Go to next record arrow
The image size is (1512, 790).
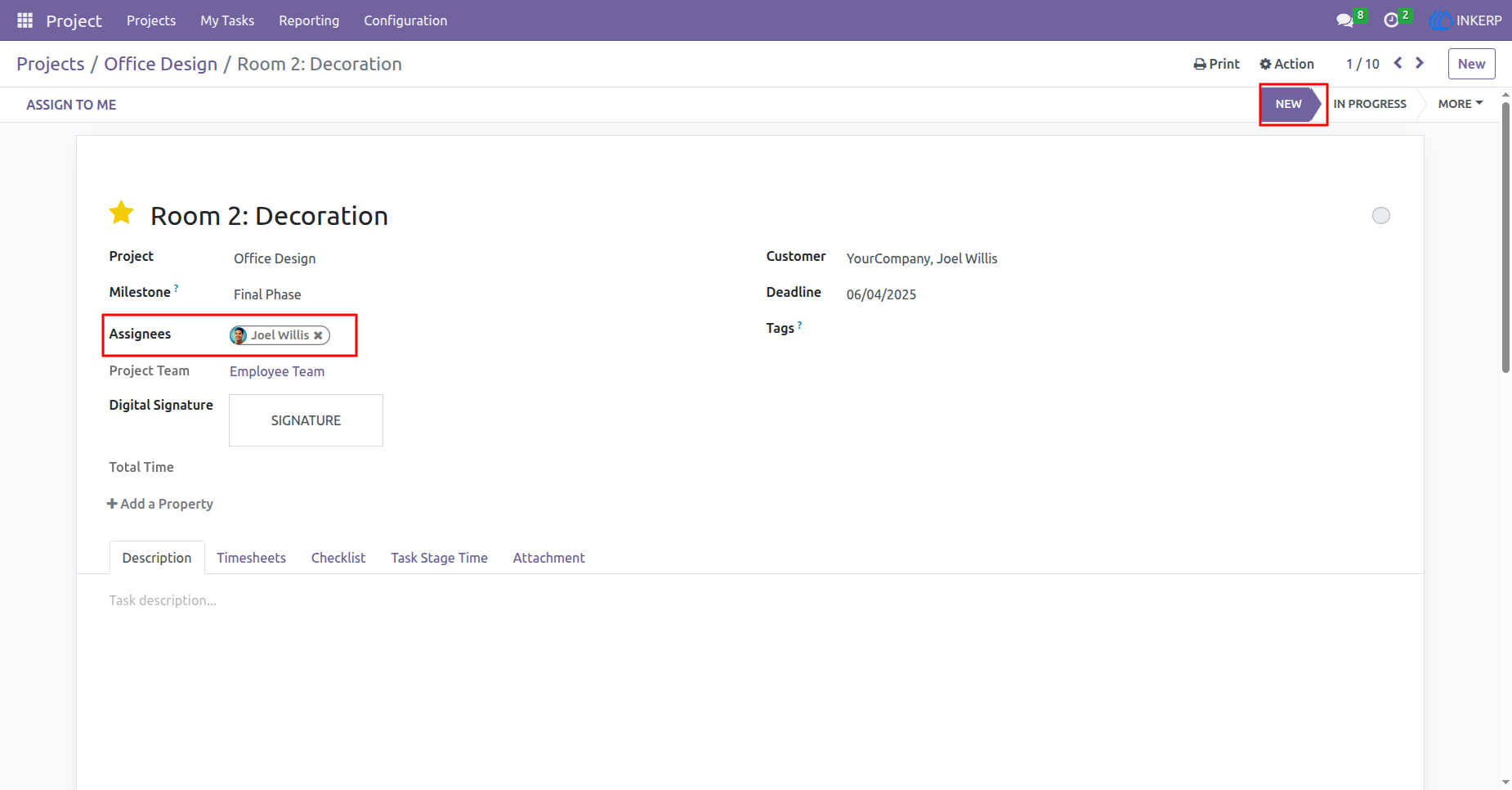pyautogui.click(x=1420, y=63)
